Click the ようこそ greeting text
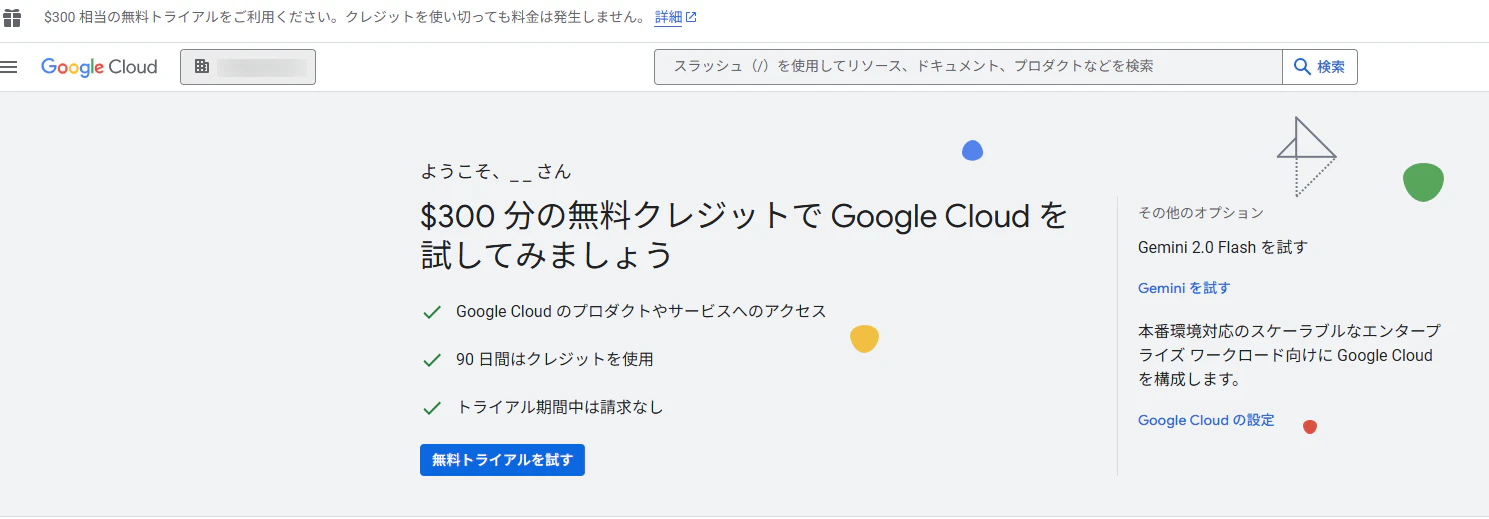 tap(496, 172)
